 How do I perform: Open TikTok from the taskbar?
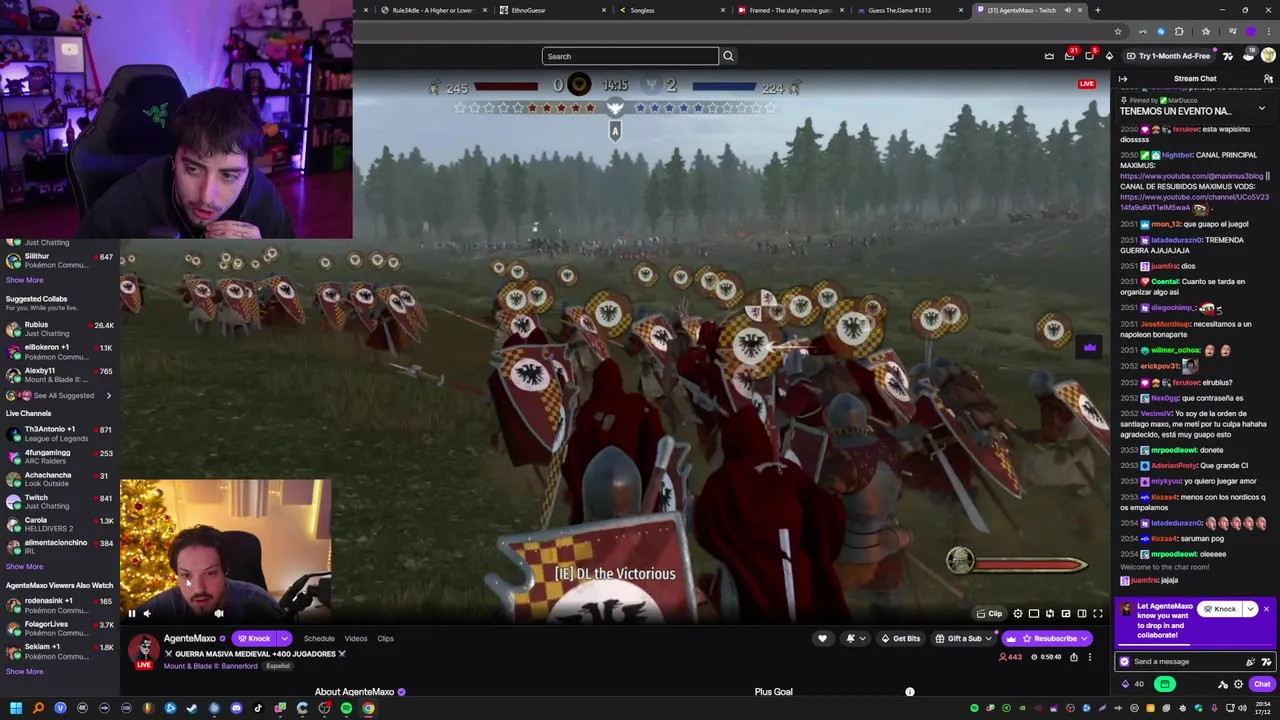(258, 708)
